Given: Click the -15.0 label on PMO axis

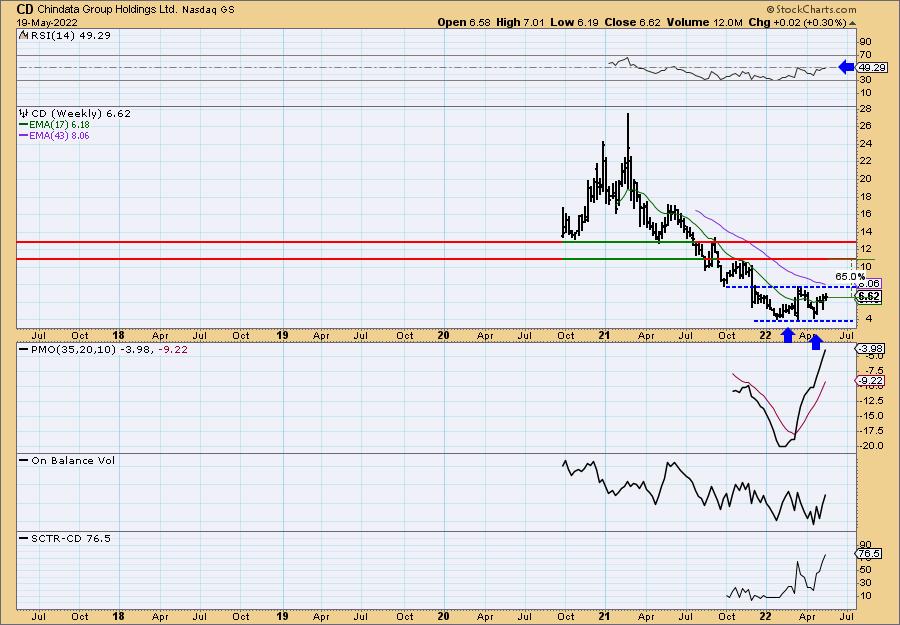Looking at the screenshot, I should [871, 416].
